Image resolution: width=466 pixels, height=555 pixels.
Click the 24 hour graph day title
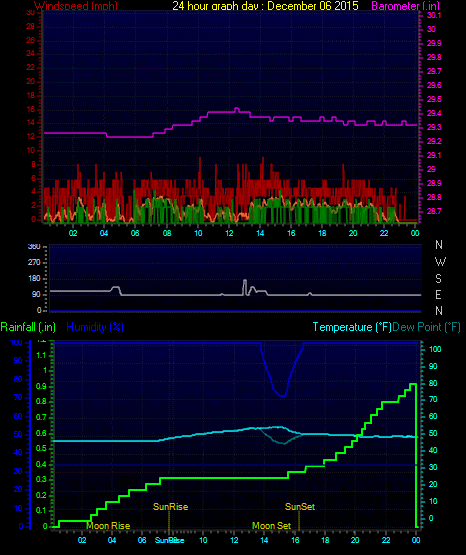coord(265,6)
